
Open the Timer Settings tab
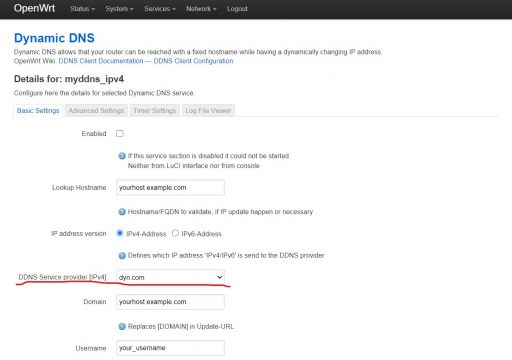tap(155, 111)
